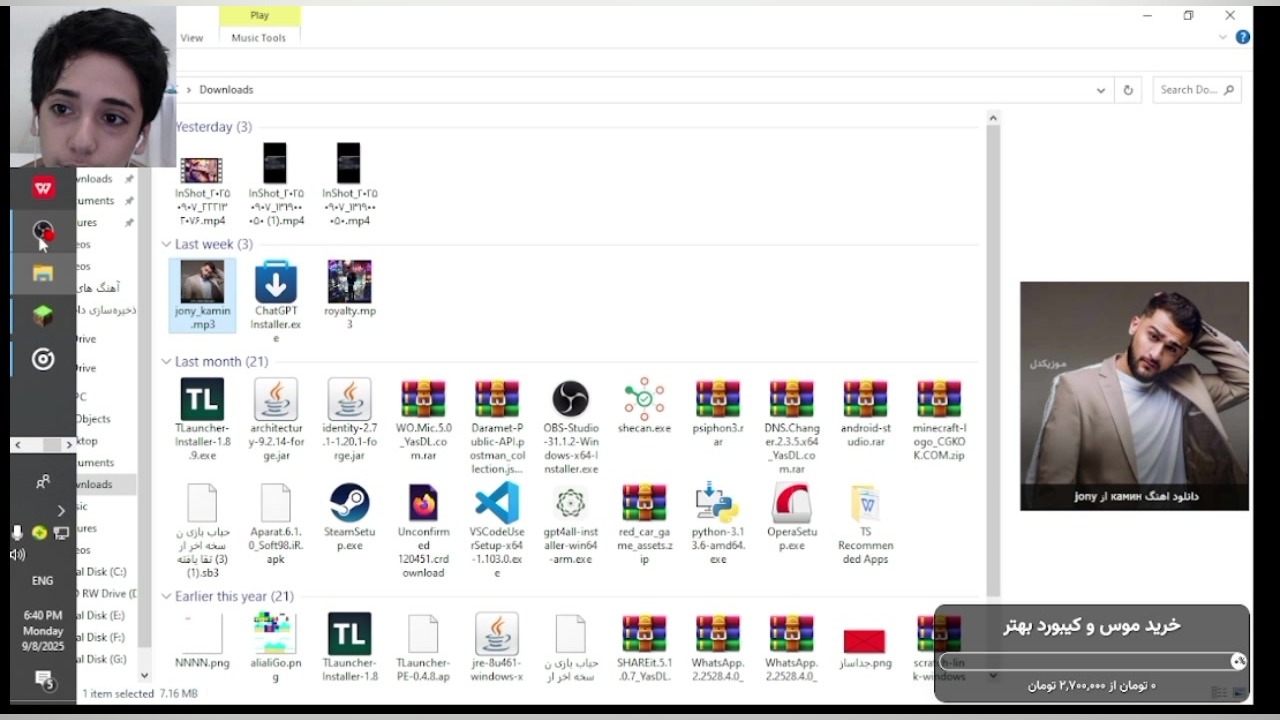Select alialiGo.png image
This screenshot has width=1280, height=720.
pyautogui.click(x=276, y=647)
